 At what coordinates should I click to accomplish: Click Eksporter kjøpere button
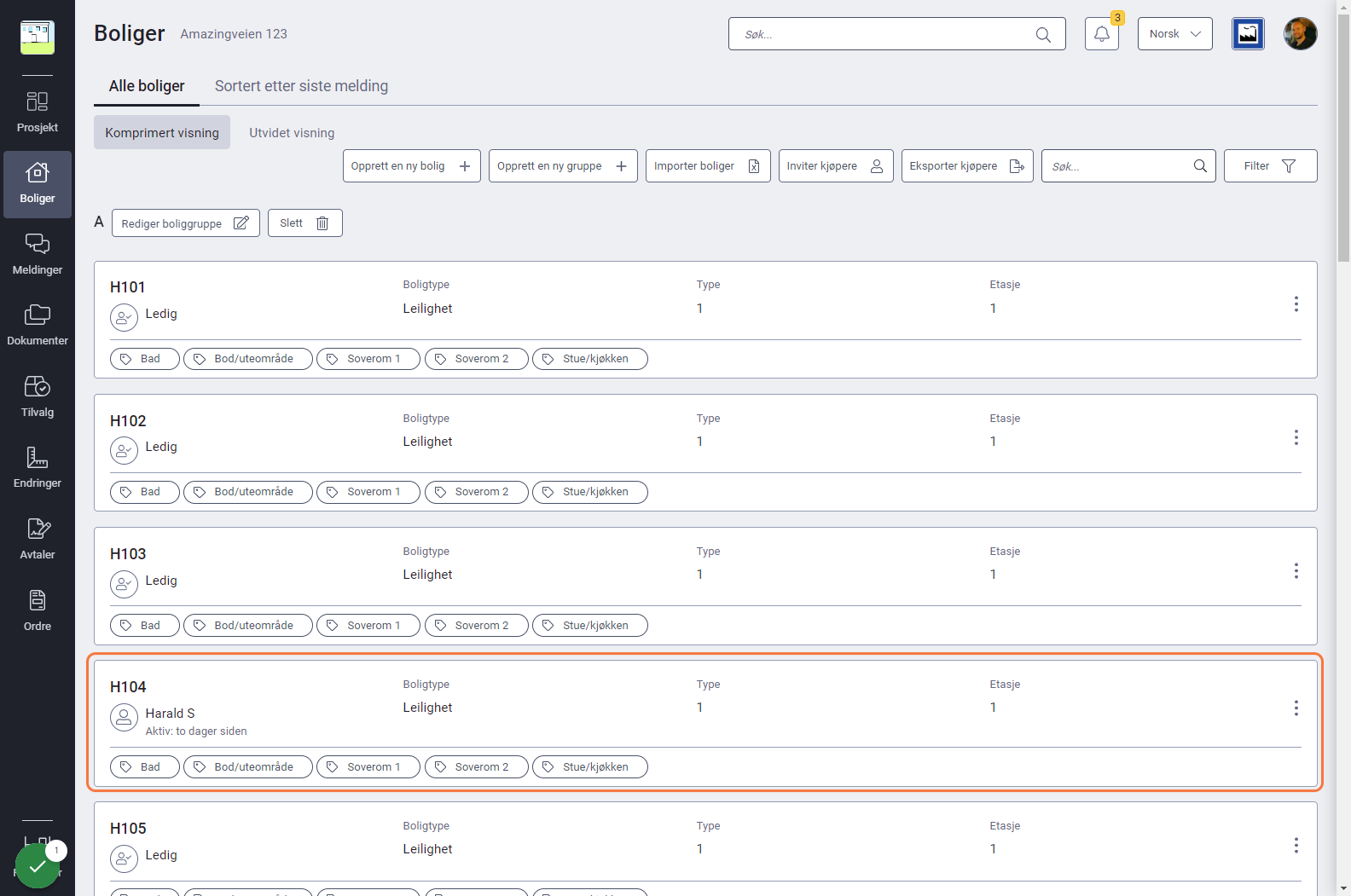[967, 166]
